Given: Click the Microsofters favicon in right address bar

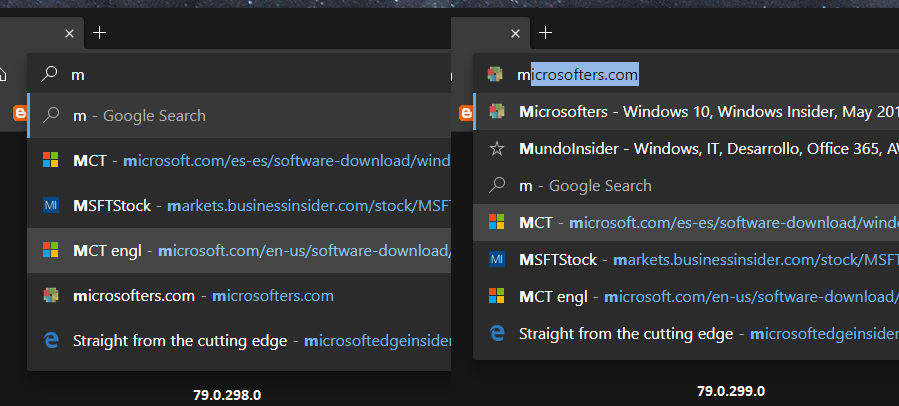Looking at the screenshot, I should [x=495, y=74].
